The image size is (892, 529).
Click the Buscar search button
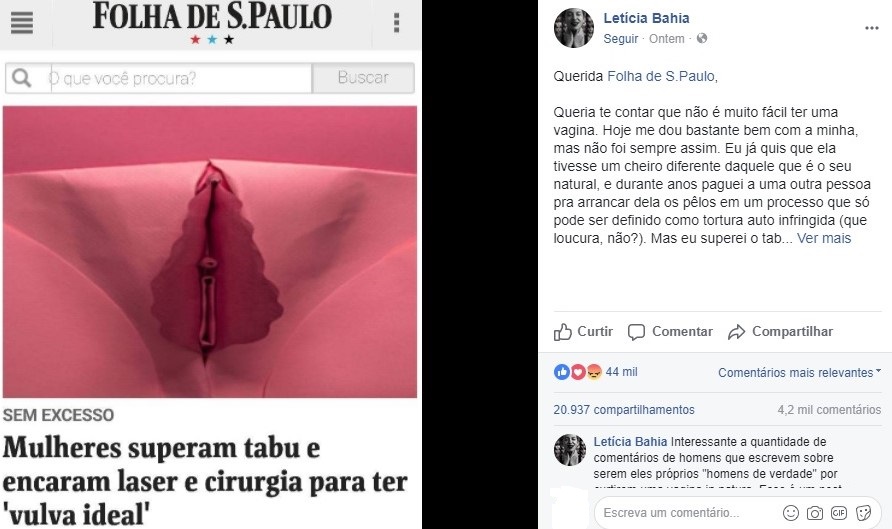(x=363, y=78)
